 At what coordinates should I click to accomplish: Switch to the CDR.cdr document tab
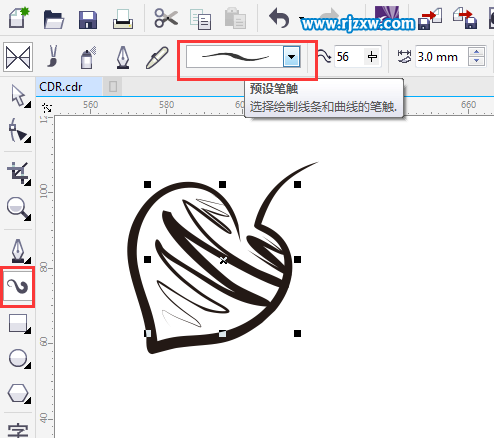pos(69,87)
